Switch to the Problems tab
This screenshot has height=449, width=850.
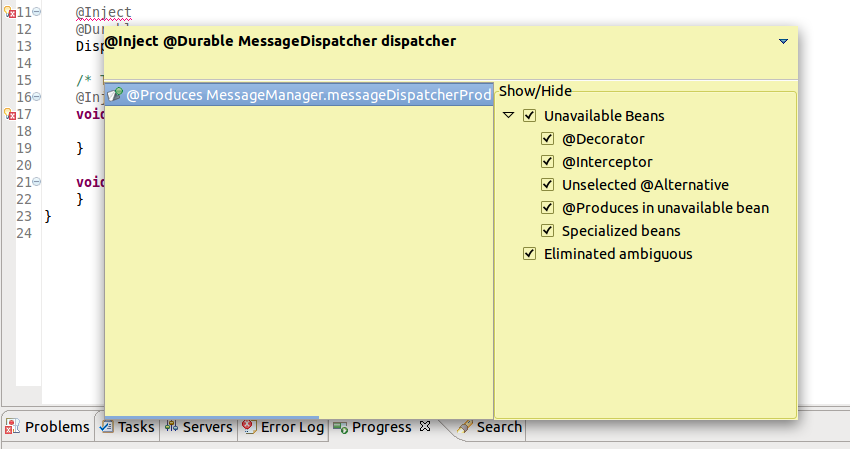pyautogui.click(x=47, y=427)
